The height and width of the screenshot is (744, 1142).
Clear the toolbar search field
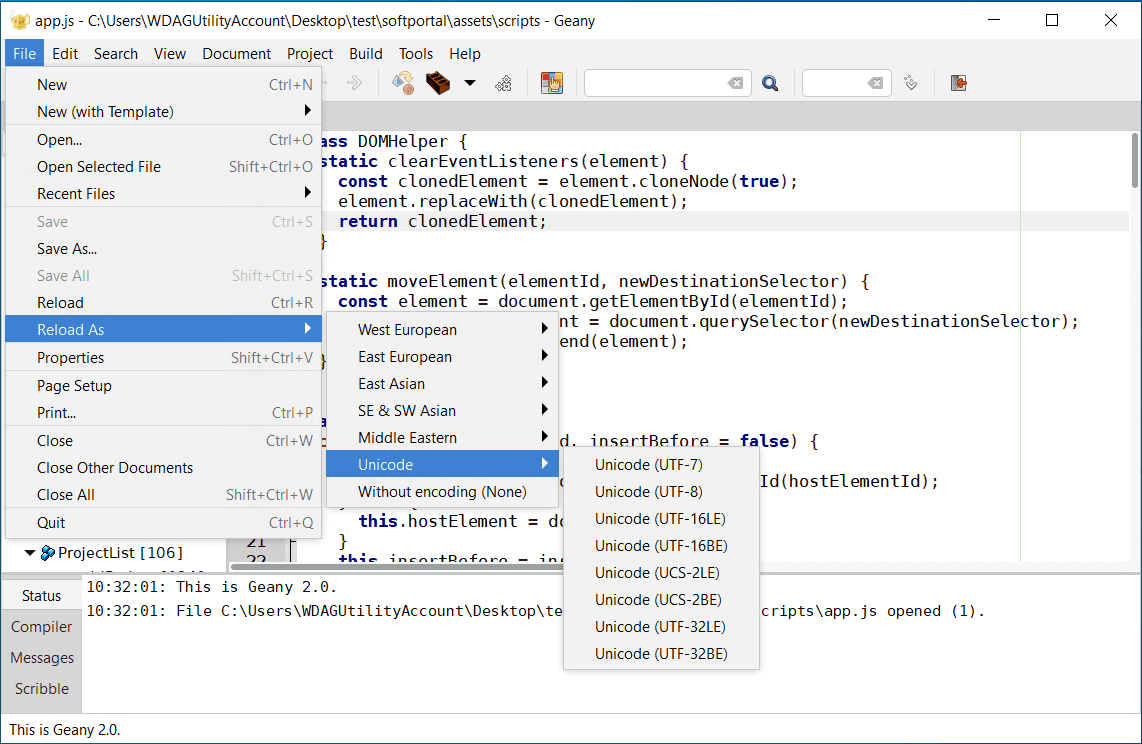click(736, 83)
